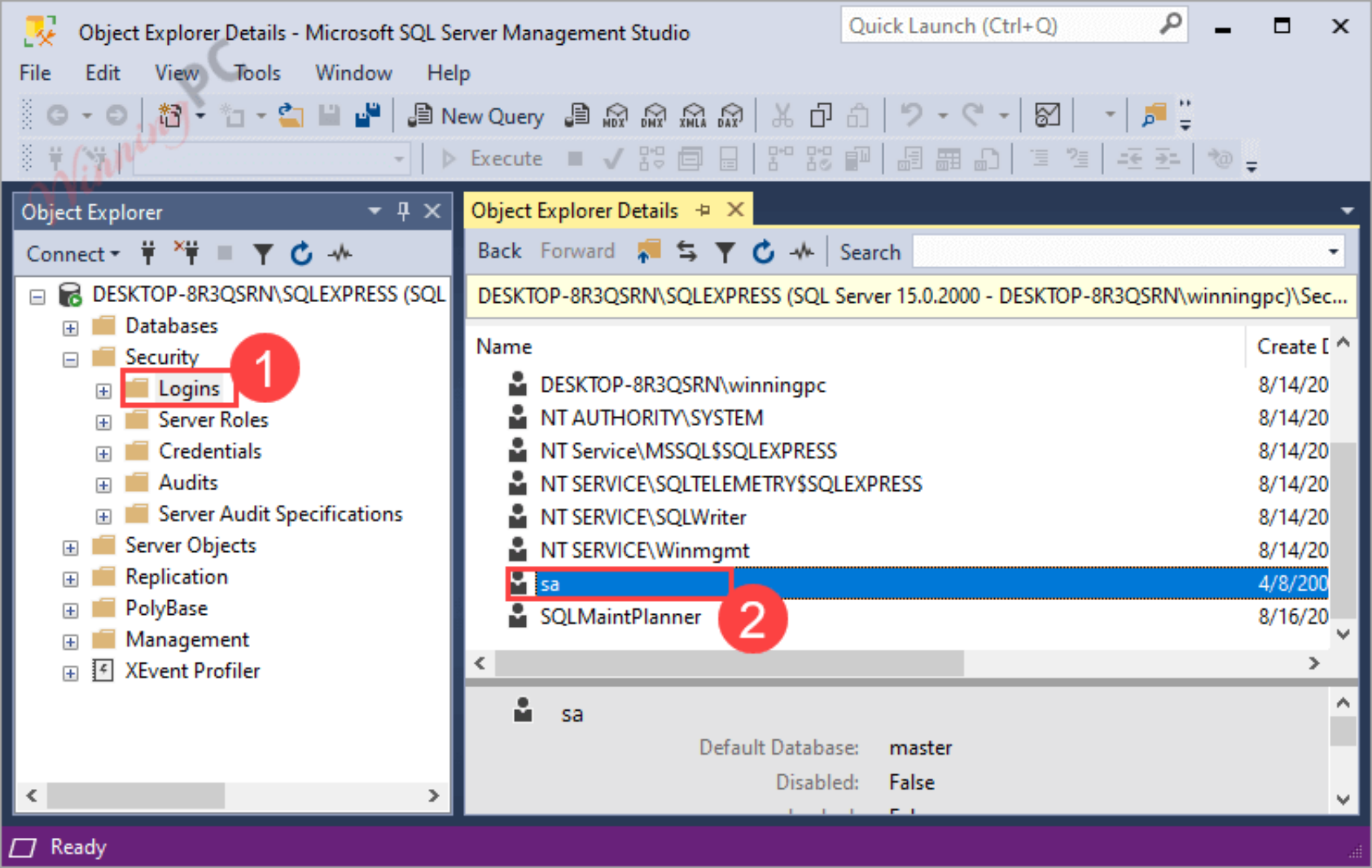Click Activity monitor icon in Object Explorer toolbar
This screenshot has width=1372, height=868.
click(x=340, y=253)
